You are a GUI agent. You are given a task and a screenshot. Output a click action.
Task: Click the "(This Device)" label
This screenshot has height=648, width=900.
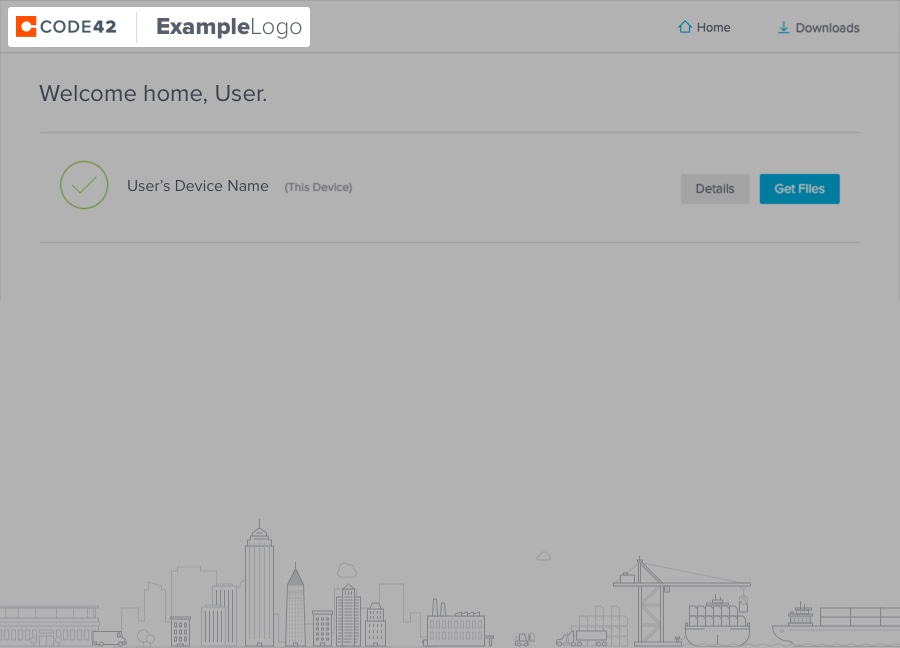coord(318,187)
